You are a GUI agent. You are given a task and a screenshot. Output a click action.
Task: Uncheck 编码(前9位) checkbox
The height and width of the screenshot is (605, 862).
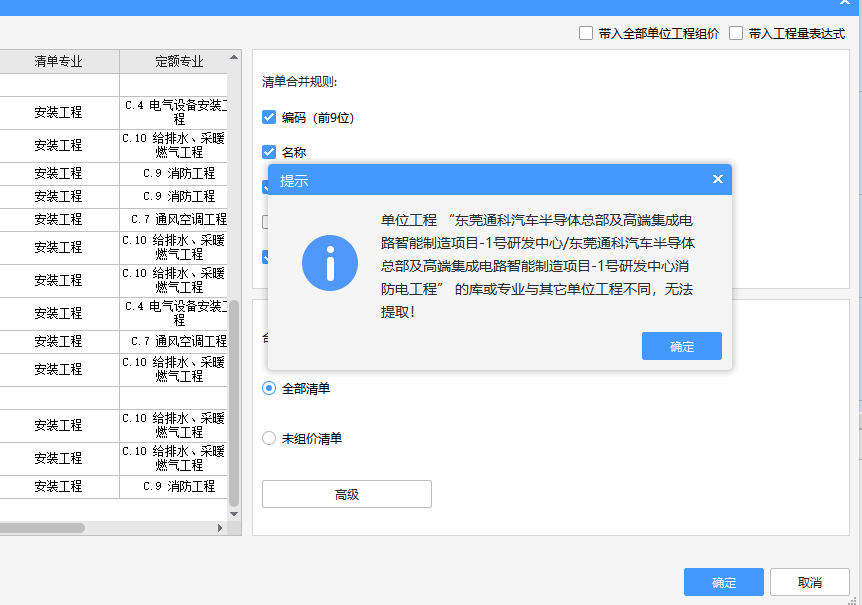coord(269,117)
